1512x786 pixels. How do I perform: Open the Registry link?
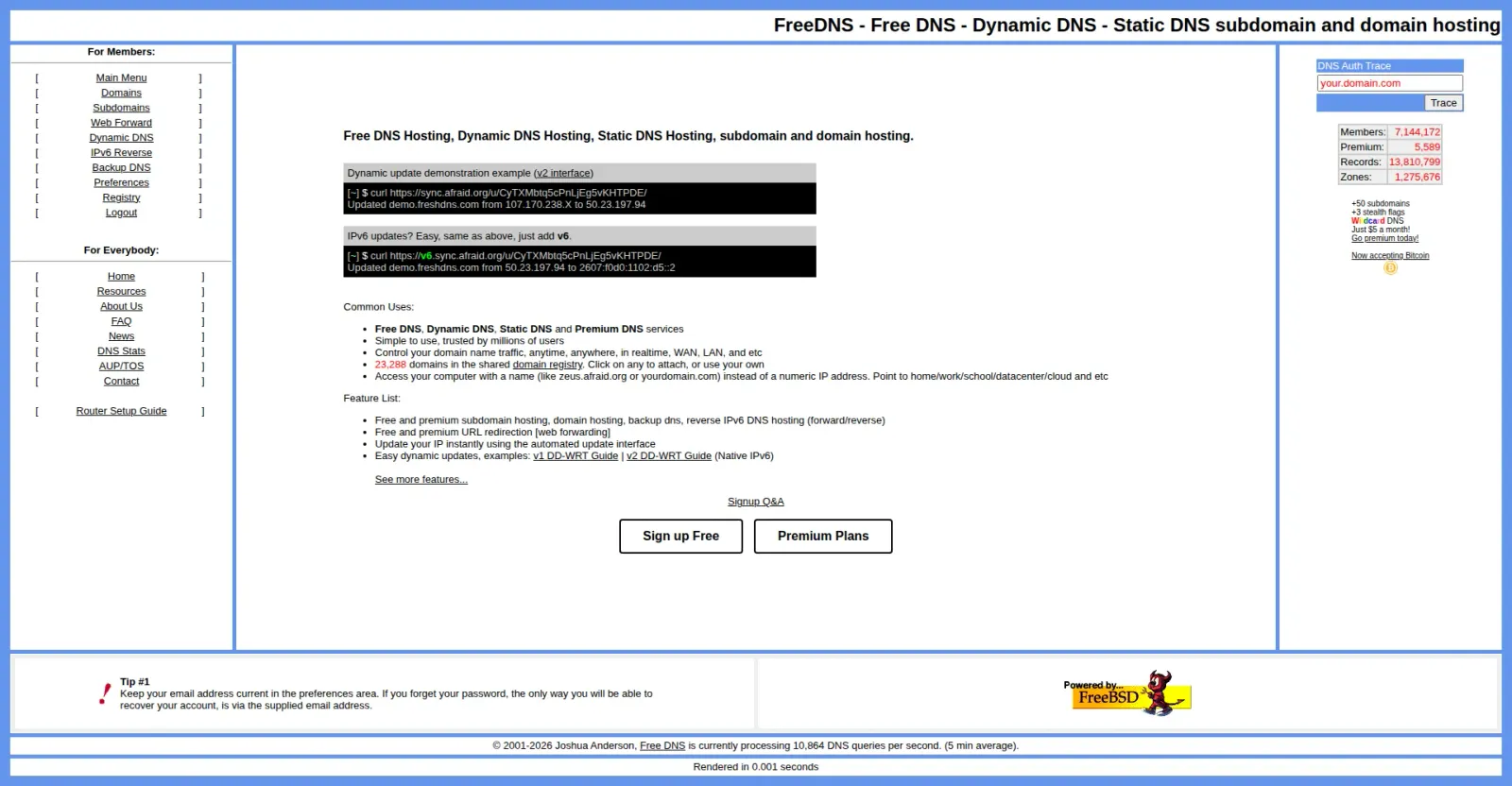tap(121, 198)
